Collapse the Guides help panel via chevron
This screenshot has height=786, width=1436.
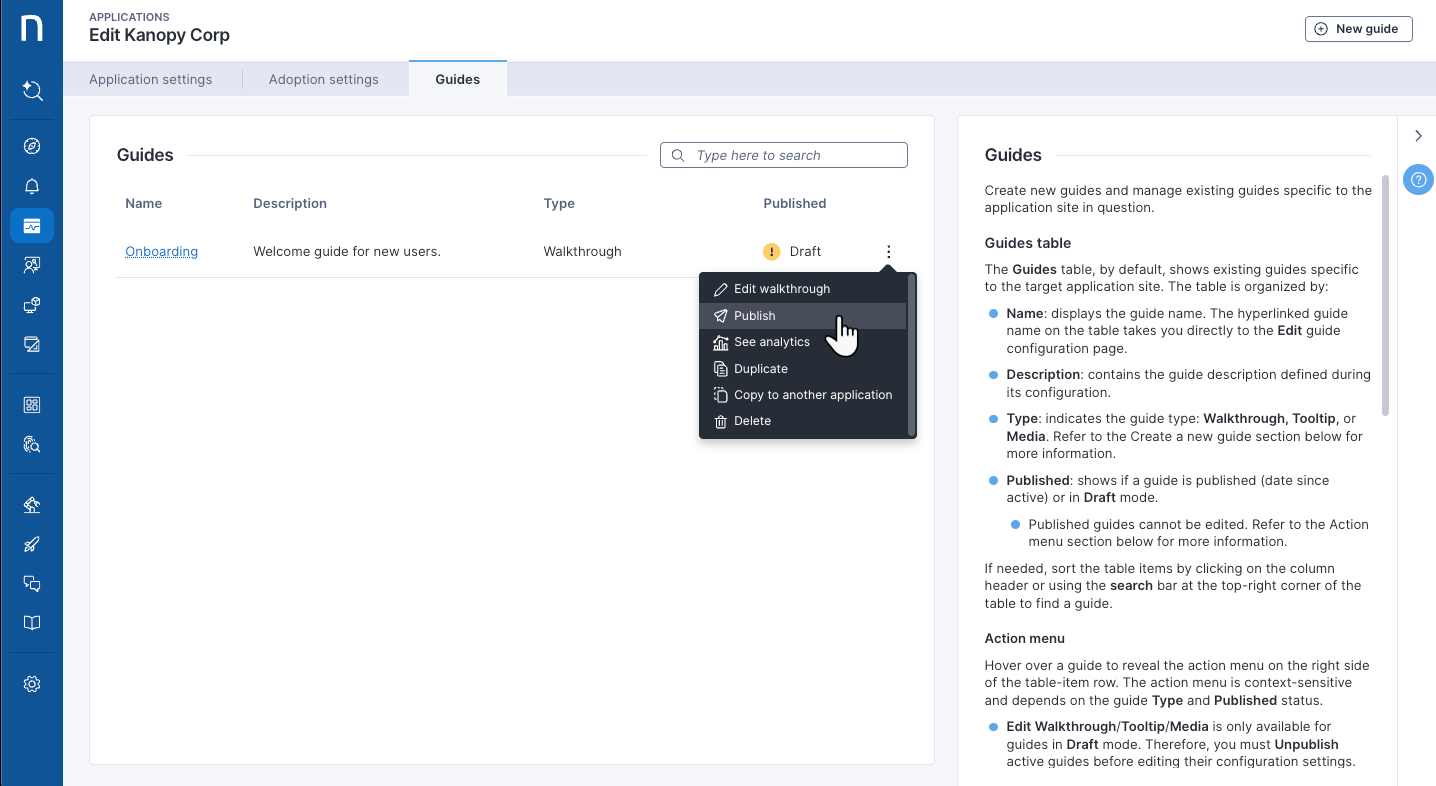(1418, 135)
